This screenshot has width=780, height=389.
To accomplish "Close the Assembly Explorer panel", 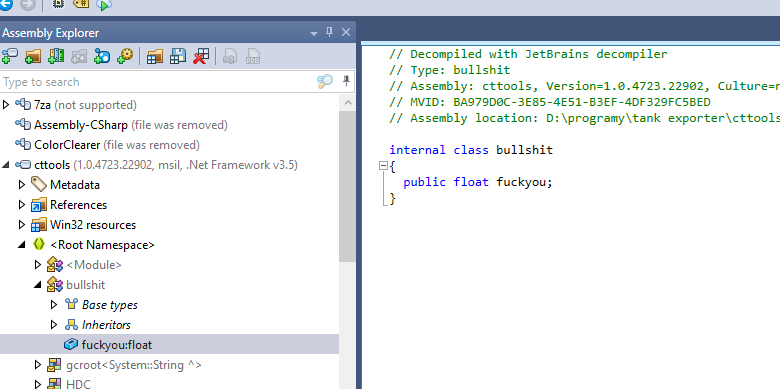I will (x=346, y=32).
